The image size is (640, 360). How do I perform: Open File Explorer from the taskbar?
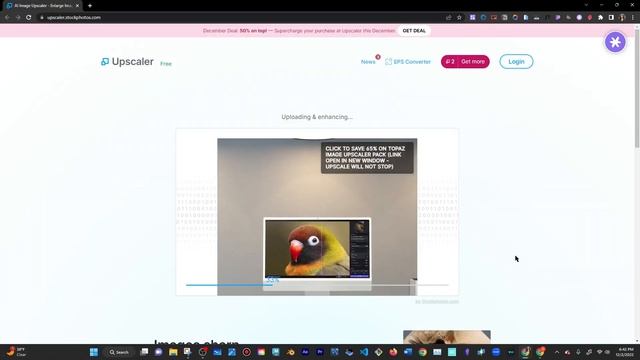[x=173, y=352]
